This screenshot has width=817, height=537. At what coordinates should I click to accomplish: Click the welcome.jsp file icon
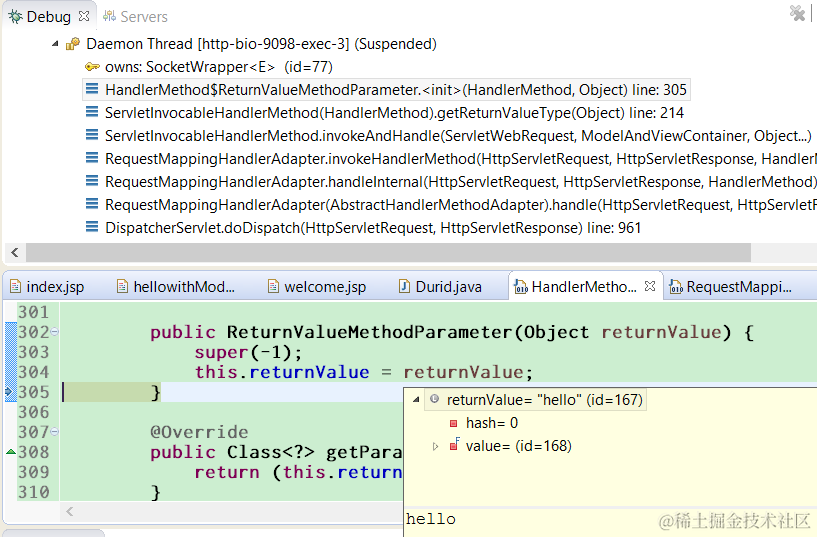click(273, 286)
